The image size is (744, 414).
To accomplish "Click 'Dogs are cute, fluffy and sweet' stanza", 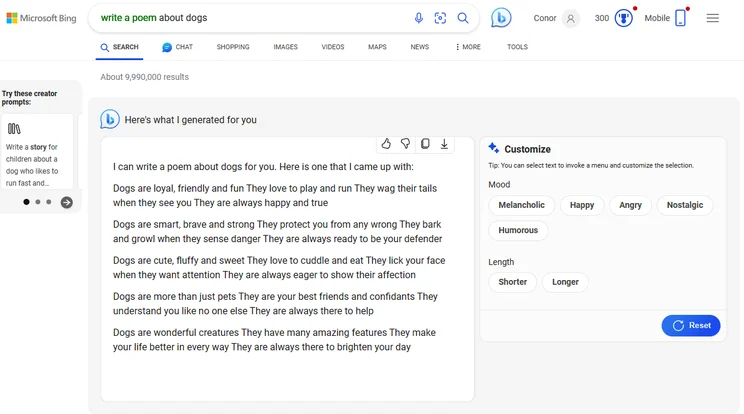I will [x=279, y=267].
